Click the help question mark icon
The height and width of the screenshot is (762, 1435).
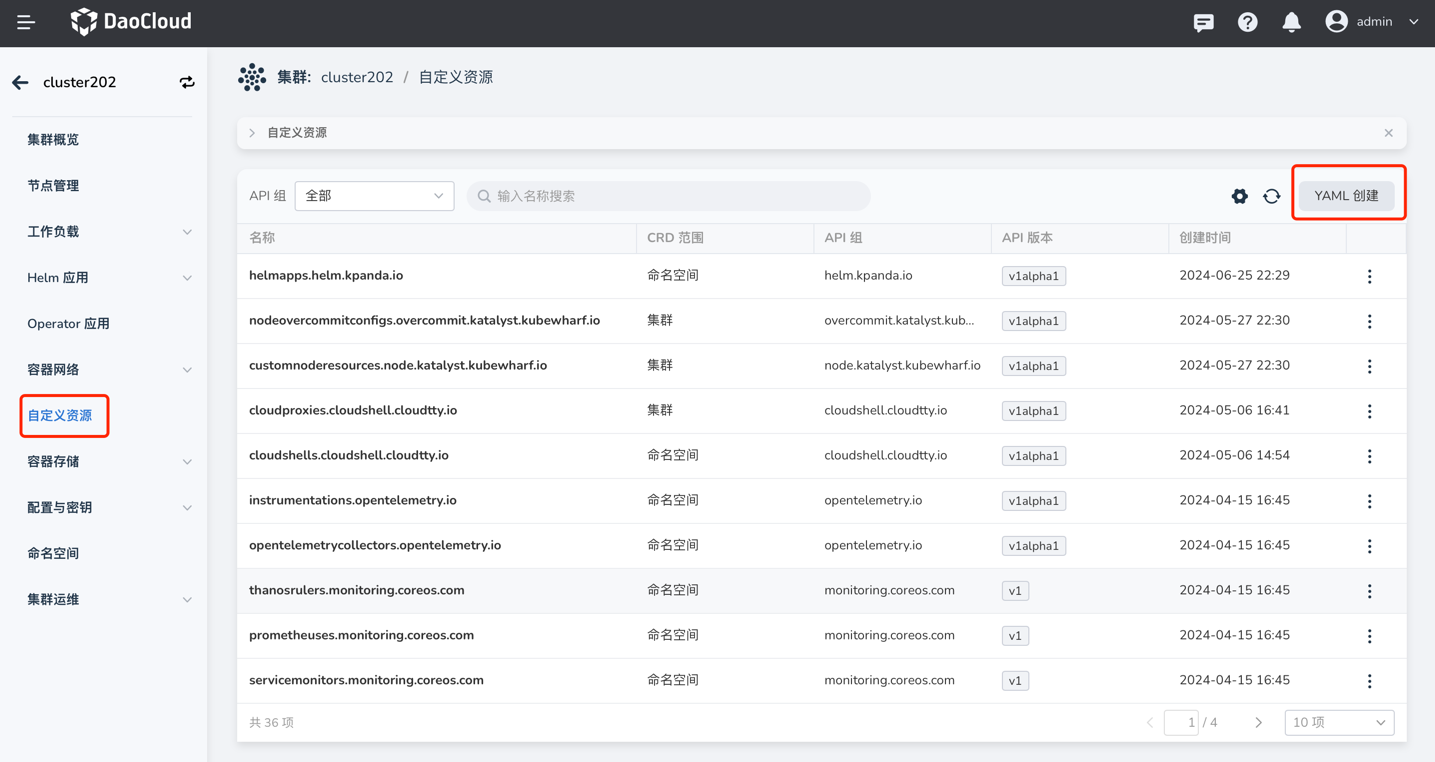tap(1247, 22)
